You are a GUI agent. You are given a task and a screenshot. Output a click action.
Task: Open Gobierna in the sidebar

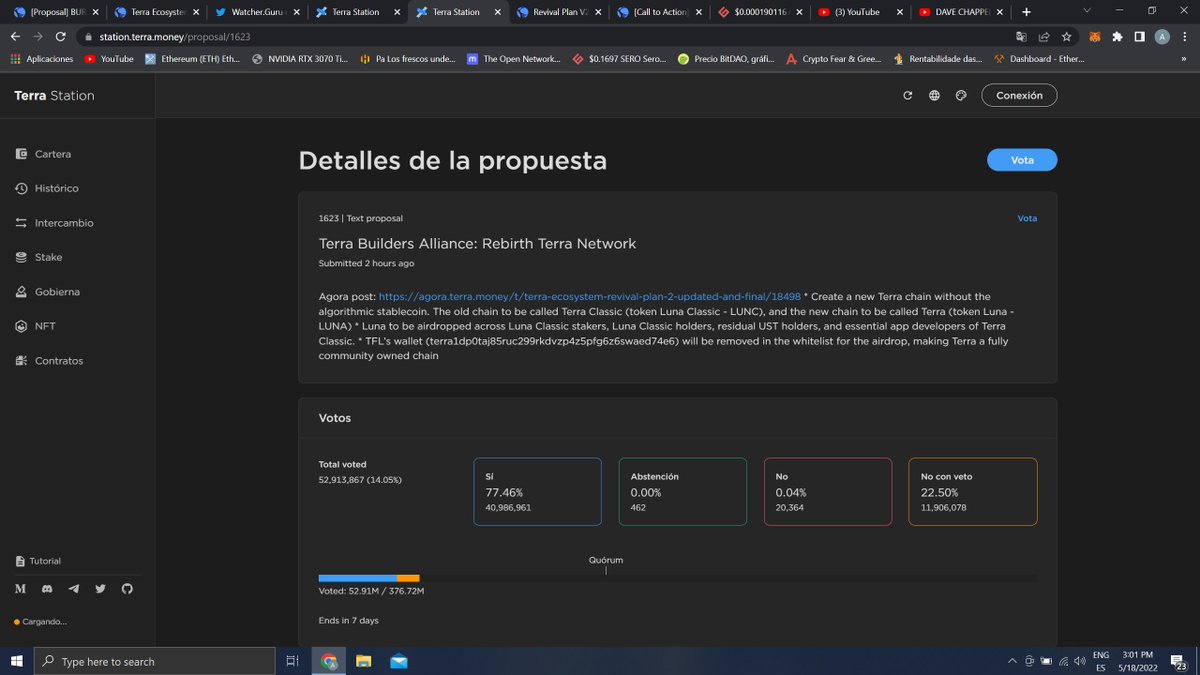pos(47,292)
